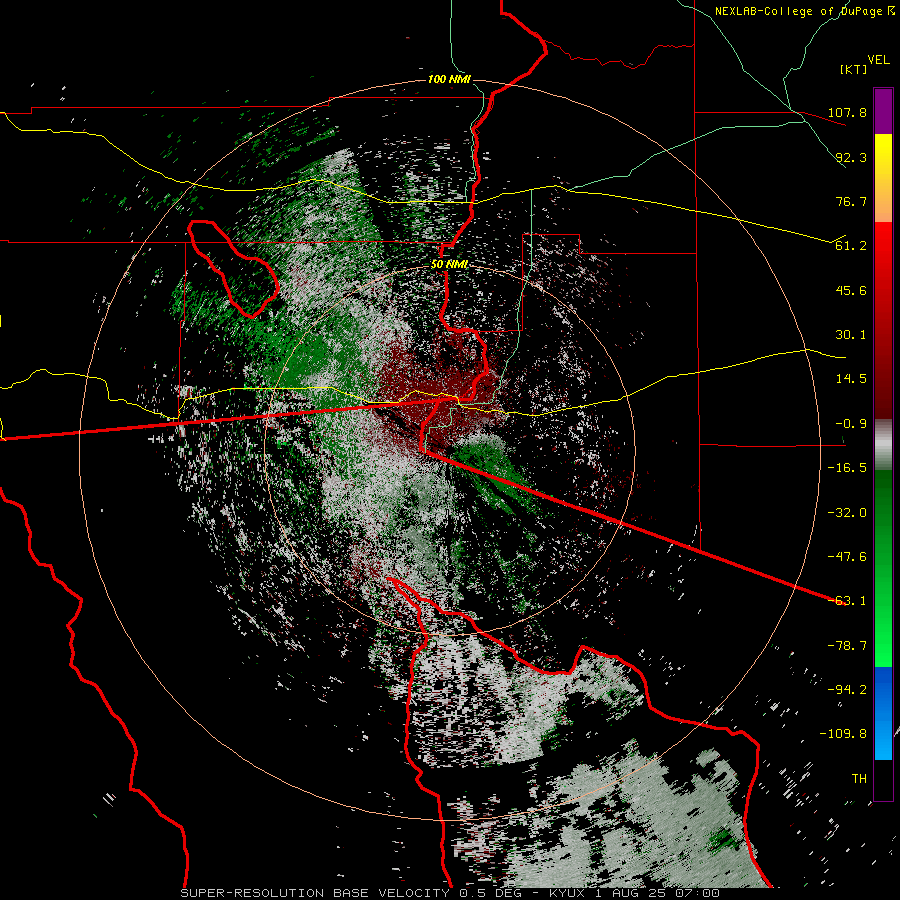Viewport: 900px width, 900px height.
Task: Click the TH legend label
Action: pos(859,779)
